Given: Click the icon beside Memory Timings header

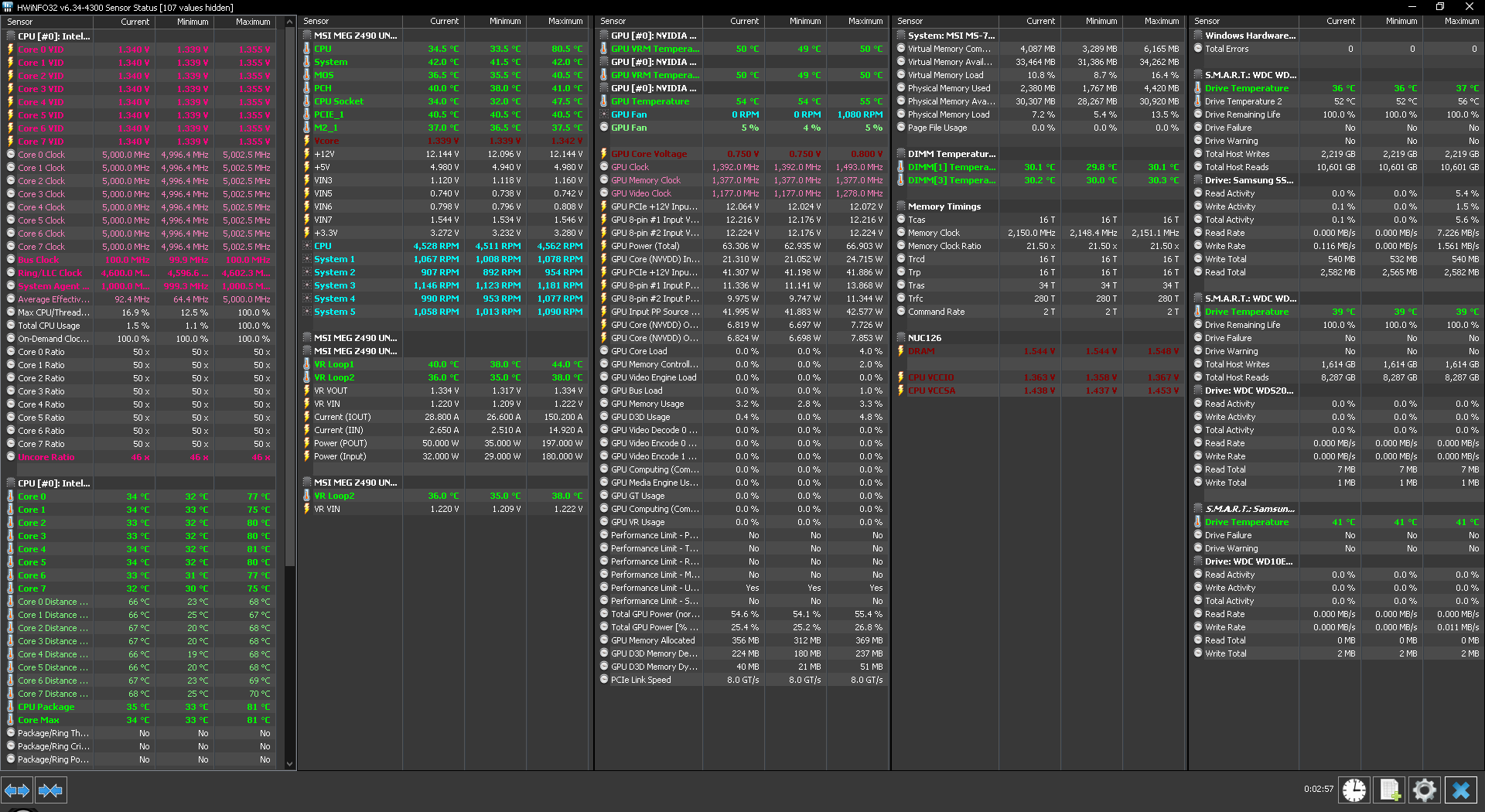Looking at the screenshot, I should tap(901, 206).
